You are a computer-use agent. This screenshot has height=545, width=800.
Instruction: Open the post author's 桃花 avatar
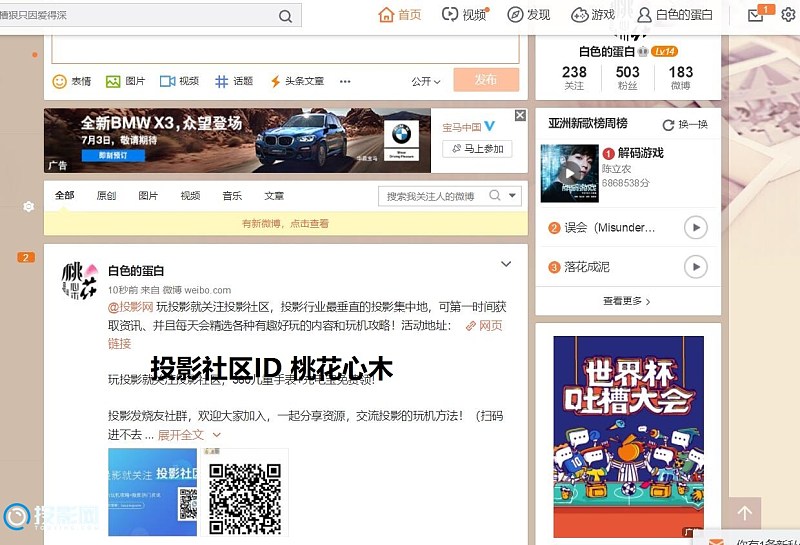click(x=80, y=281)
